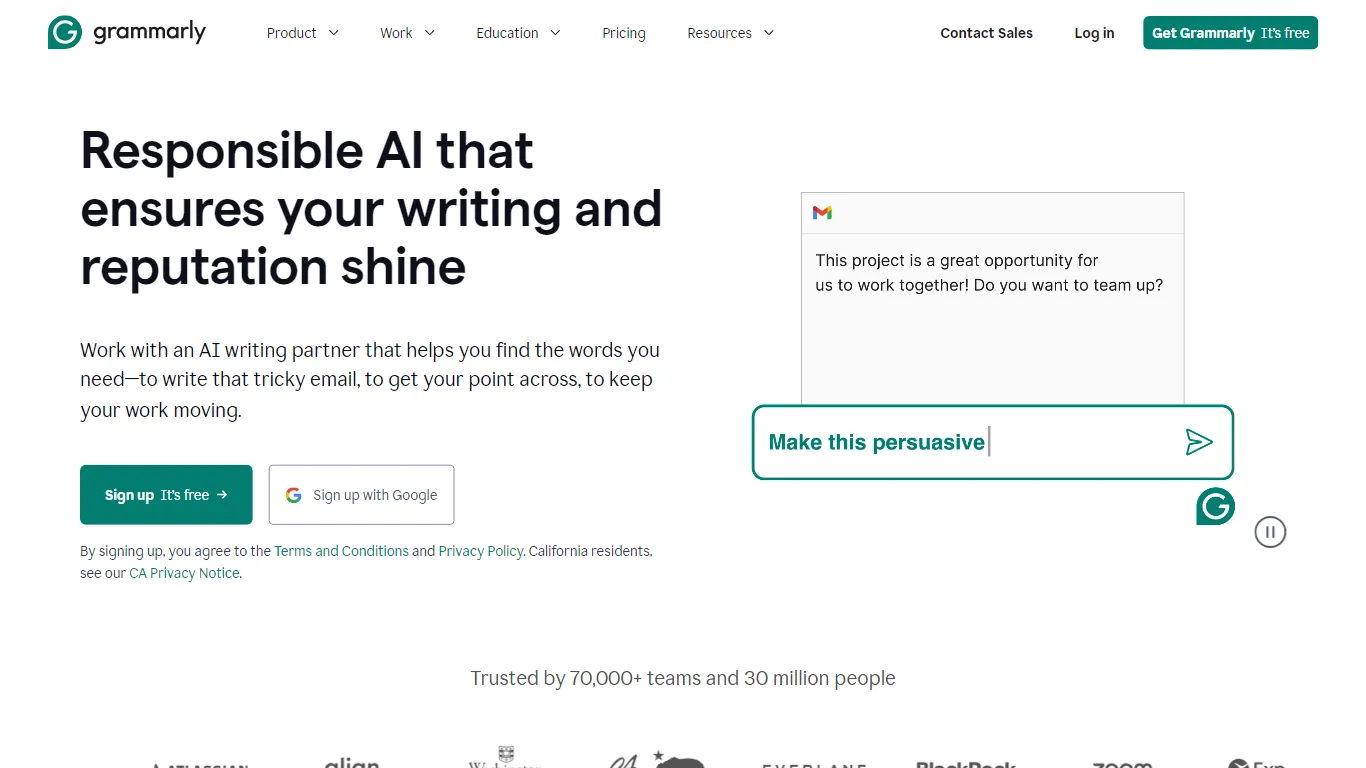Click the send paper-plane icon

[1199, 442]
